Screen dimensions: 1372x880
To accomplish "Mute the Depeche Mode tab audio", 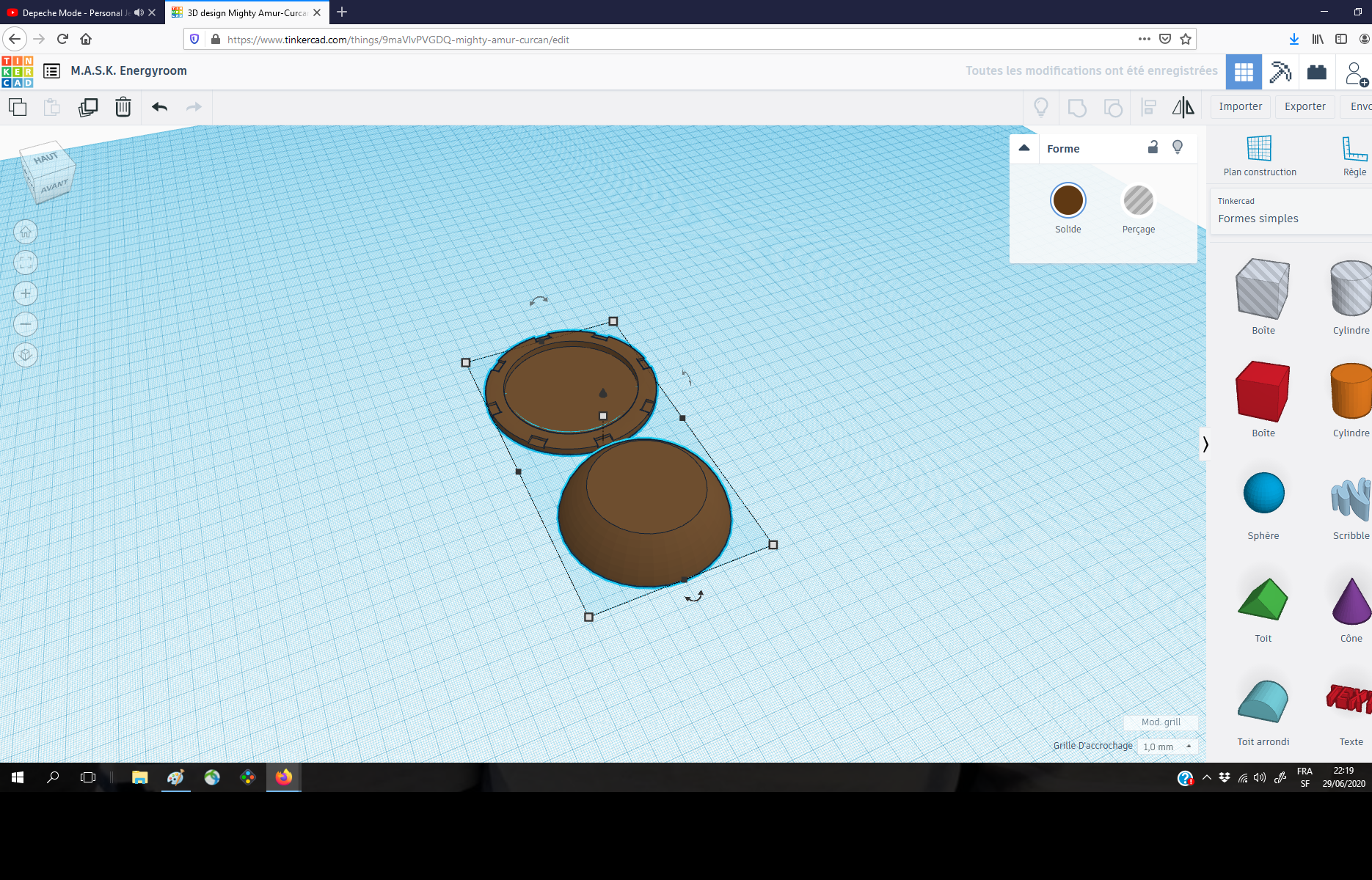I will click(x=139, y=12).
